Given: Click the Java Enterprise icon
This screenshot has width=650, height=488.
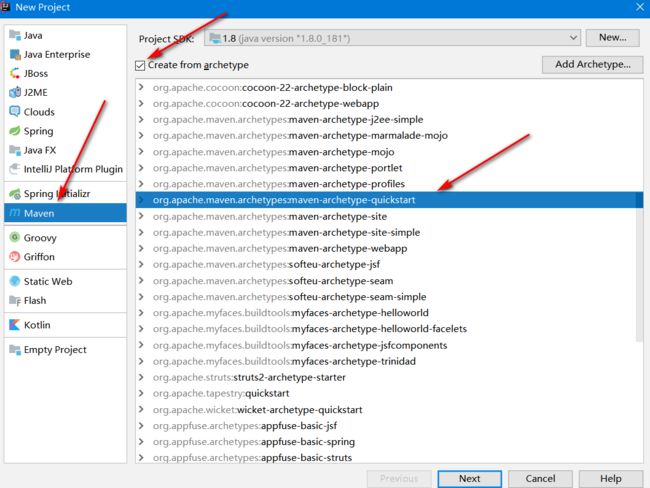Looking at the screenshot, I should tap(15, 54).
